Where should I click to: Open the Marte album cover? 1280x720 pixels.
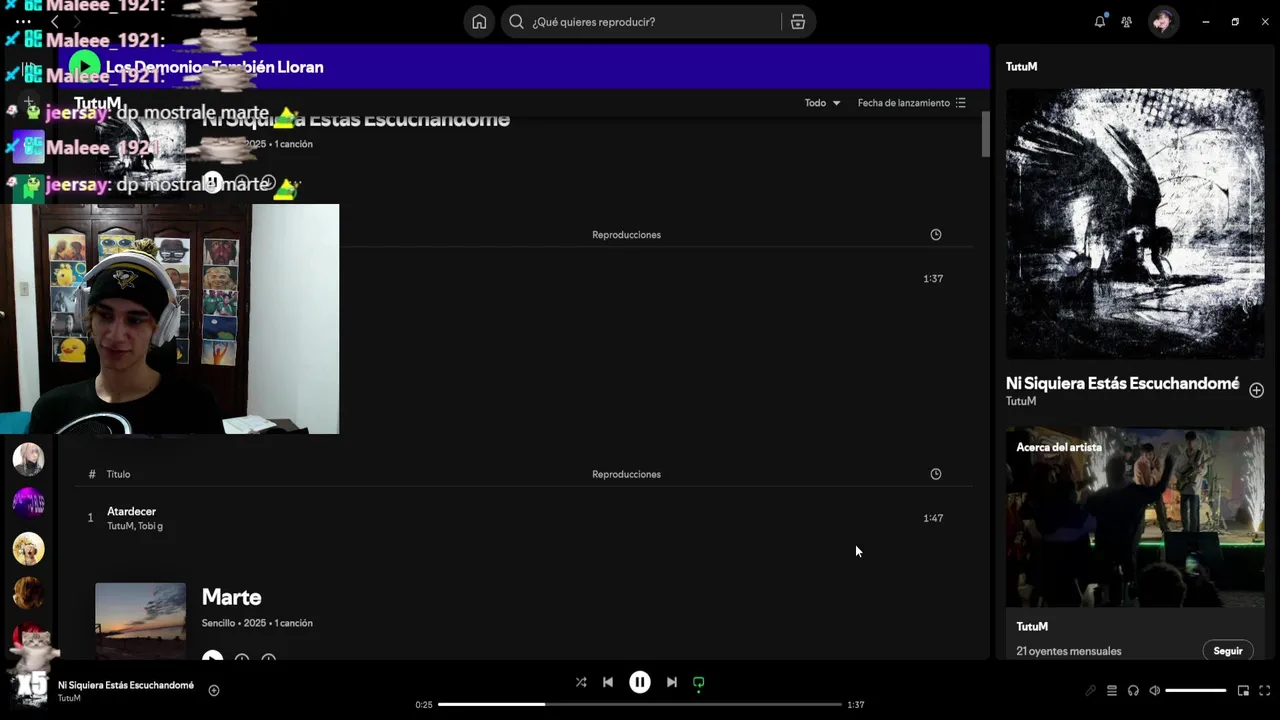click(140, 620)
